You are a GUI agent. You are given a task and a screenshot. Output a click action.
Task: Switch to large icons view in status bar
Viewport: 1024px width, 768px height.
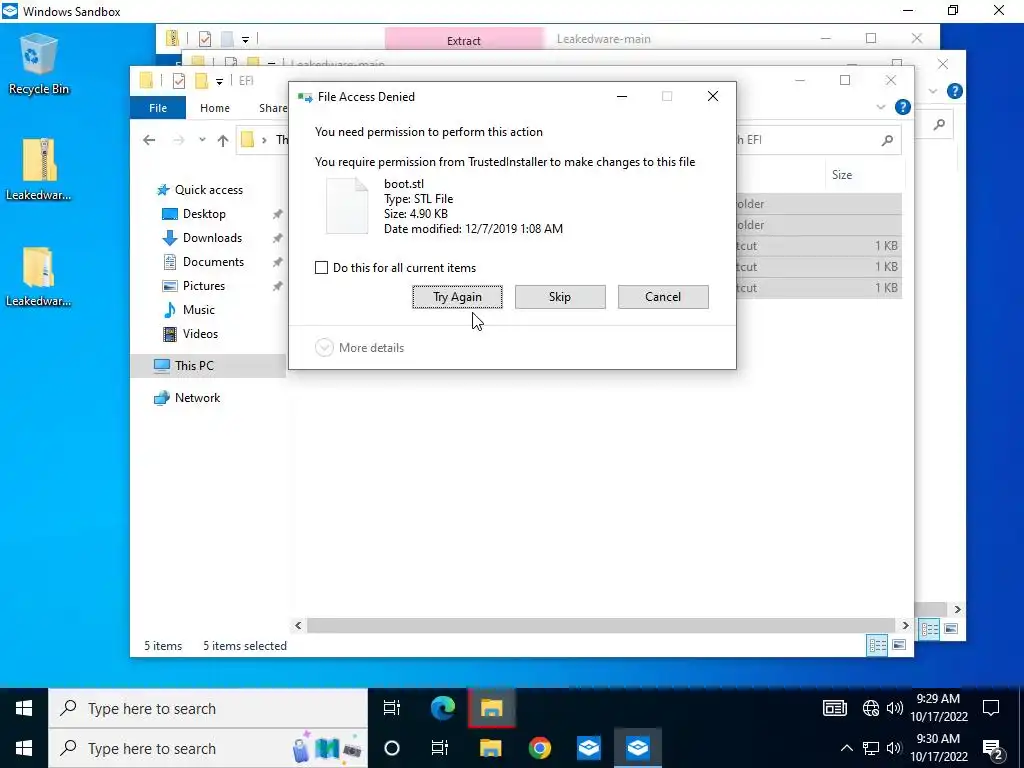899,645
